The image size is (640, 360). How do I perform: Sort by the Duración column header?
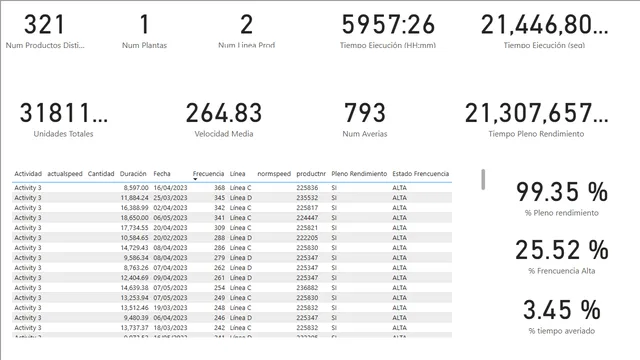click(x=133, y=173)
